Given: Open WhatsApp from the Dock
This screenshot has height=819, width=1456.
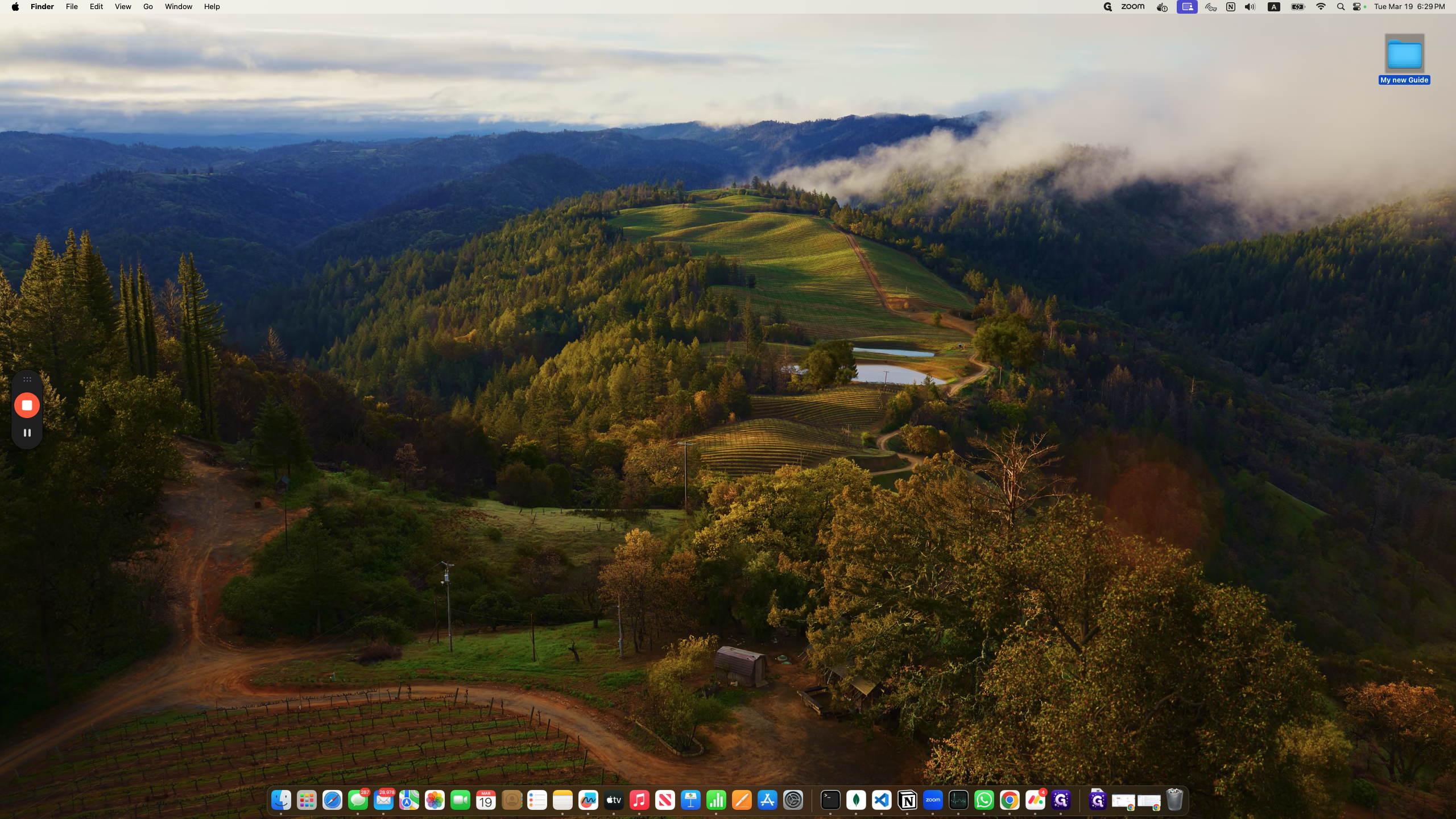Looking at the screenshot, I should click(x=984, y=801).
